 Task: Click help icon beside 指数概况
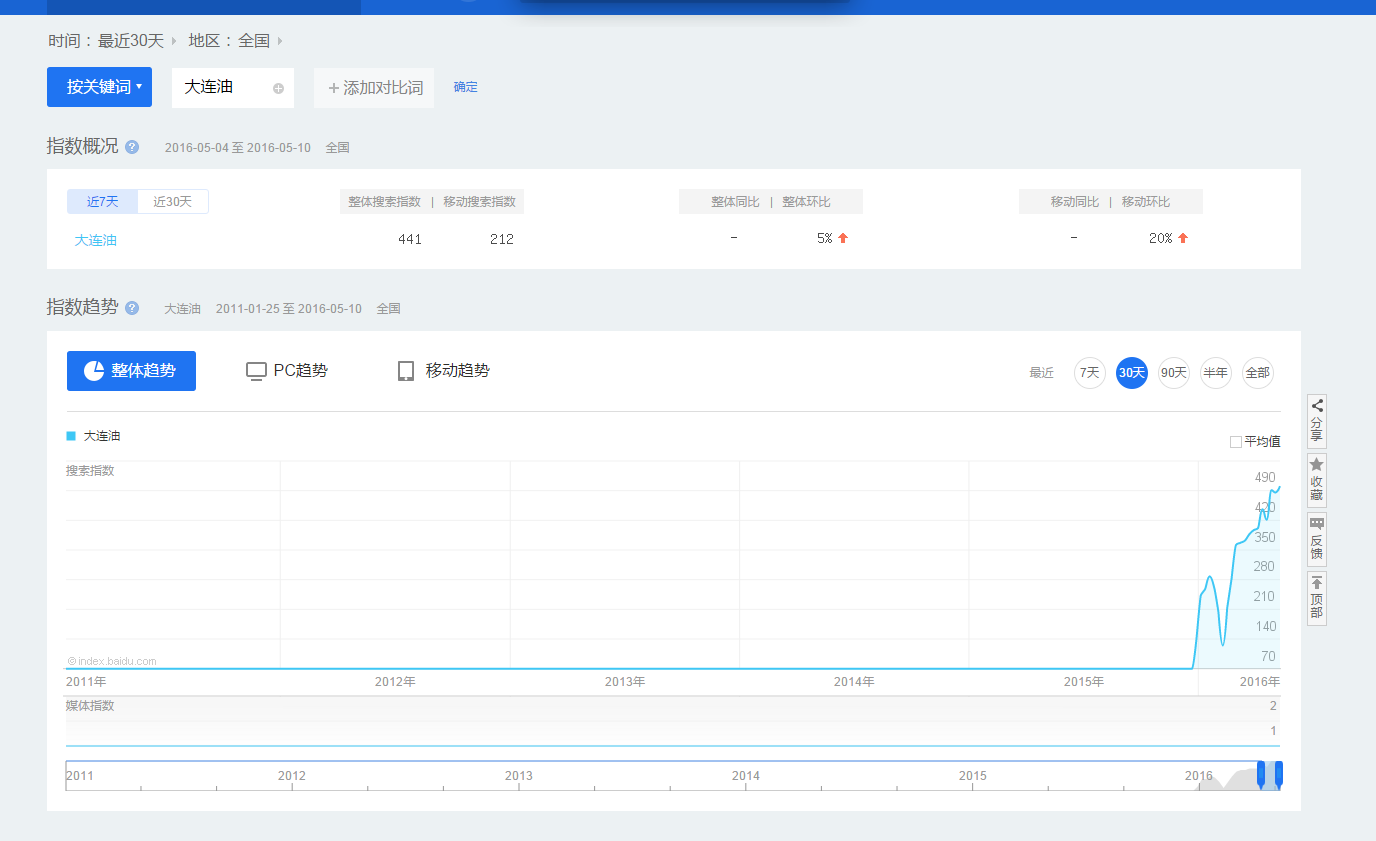tap(132, 147)
